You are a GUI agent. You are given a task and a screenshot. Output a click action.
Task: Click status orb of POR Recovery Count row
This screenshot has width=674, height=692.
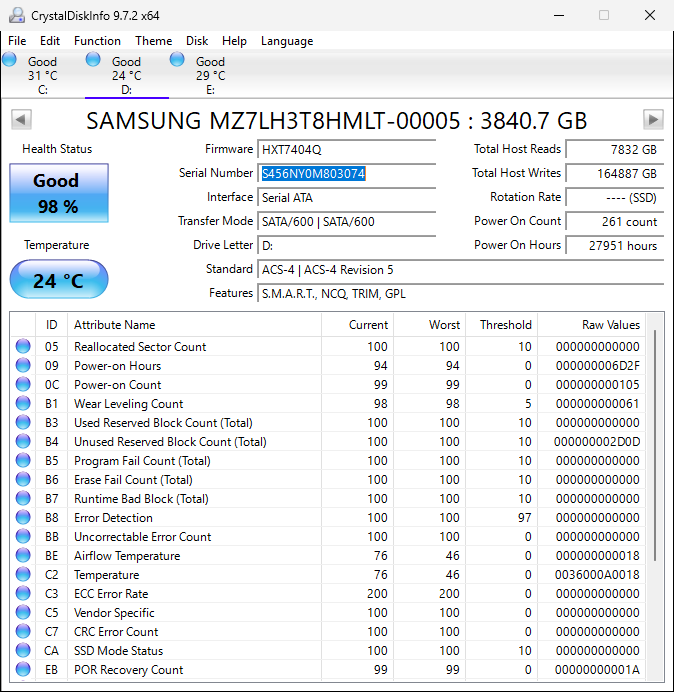(x=23, y=669)
